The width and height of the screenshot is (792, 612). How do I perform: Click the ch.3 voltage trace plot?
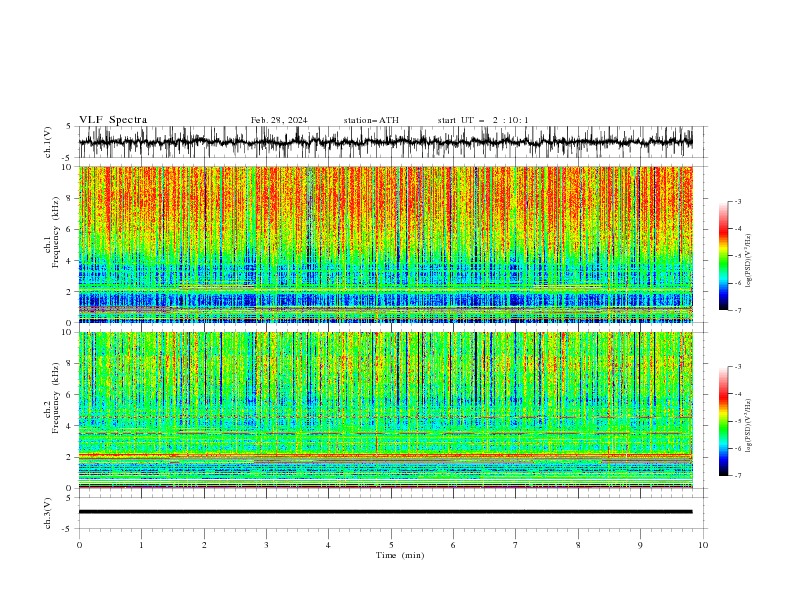coord(392,513)
